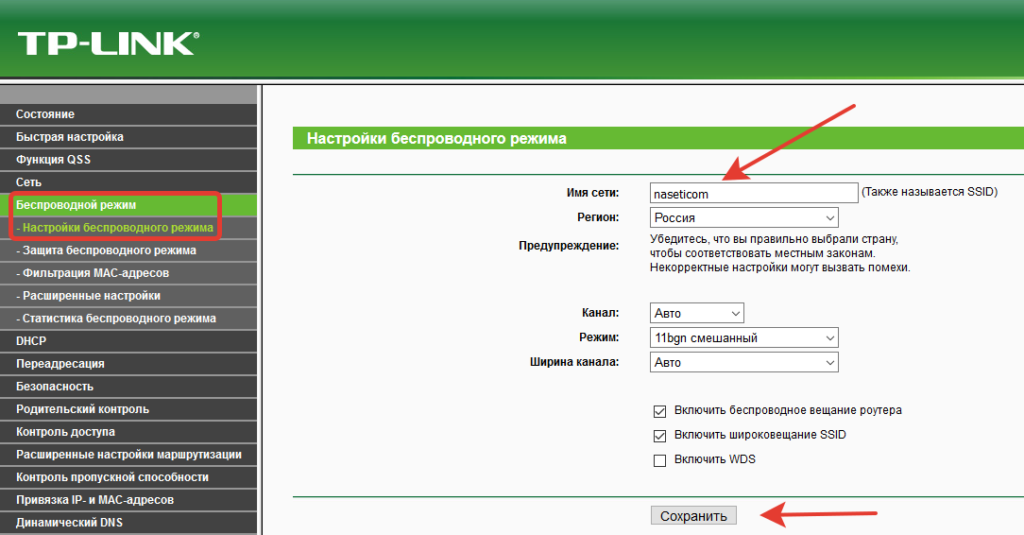Image resolution: width=1024 pixels, height=535 pixels.
Task: Open Защита беспроводного режима submenu
Action: tap(108, 251)
